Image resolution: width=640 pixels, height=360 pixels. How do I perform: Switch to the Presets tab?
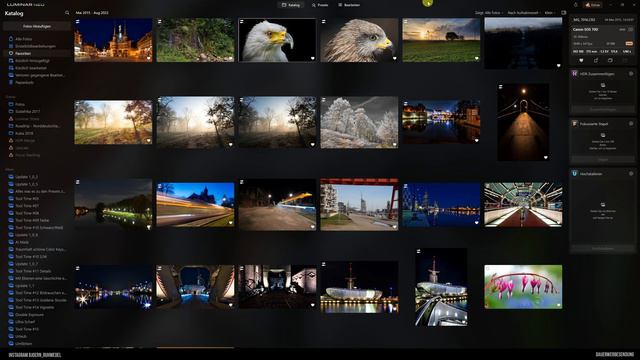(x=320, y=5)
